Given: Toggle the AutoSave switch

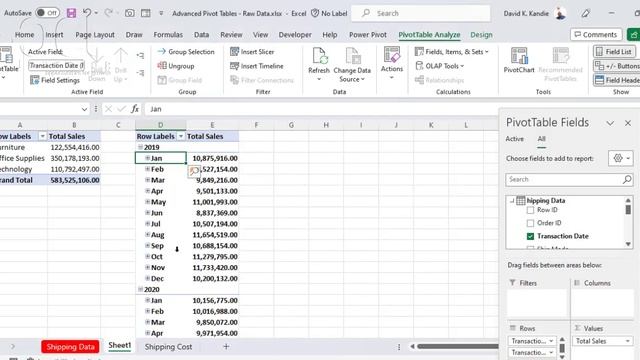Looking at the screenshot, I should click(x=47, y=13).
